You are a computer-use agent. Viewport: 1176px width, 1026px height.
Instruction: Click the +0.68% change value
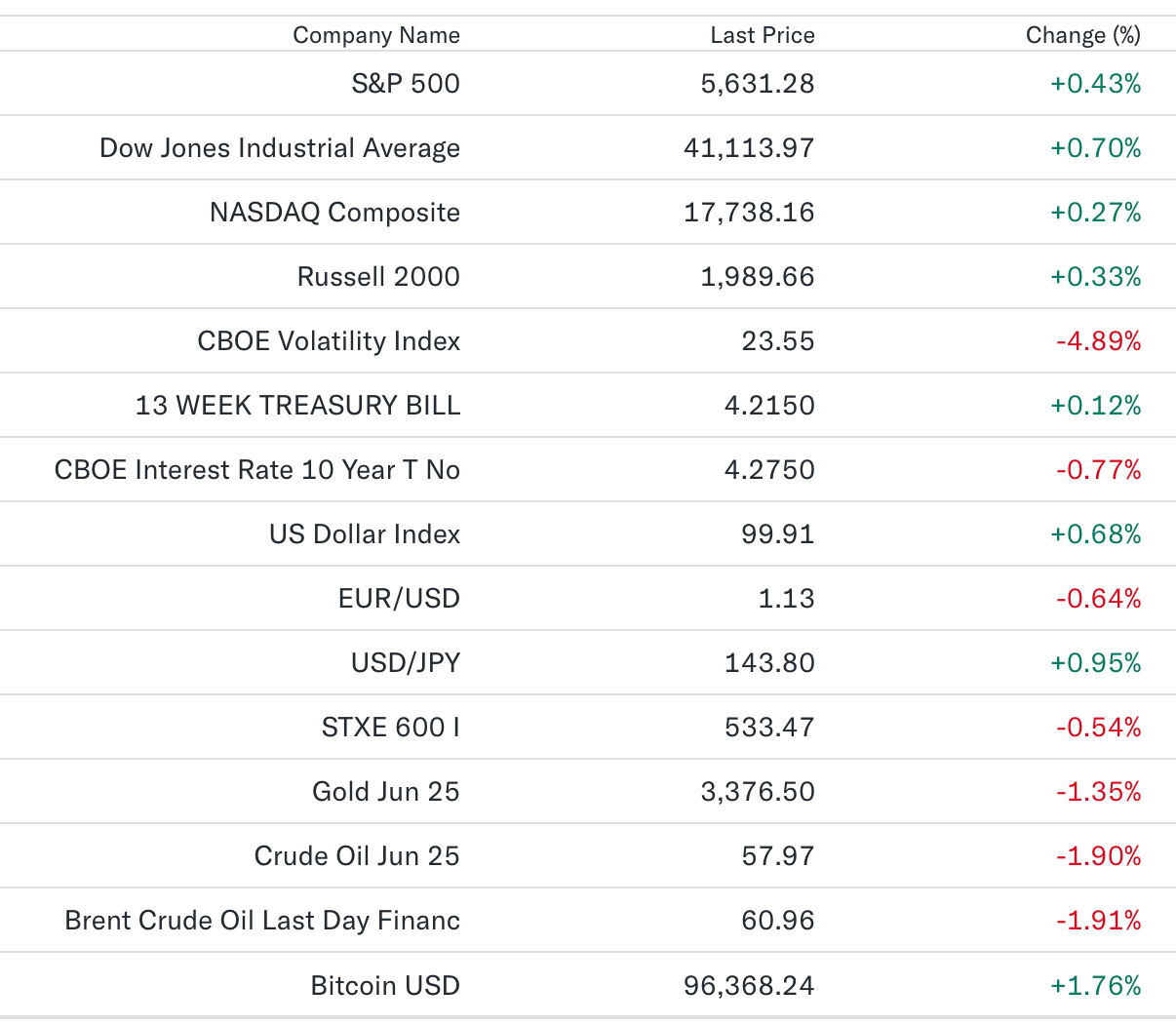click(x=1096, y=534)
